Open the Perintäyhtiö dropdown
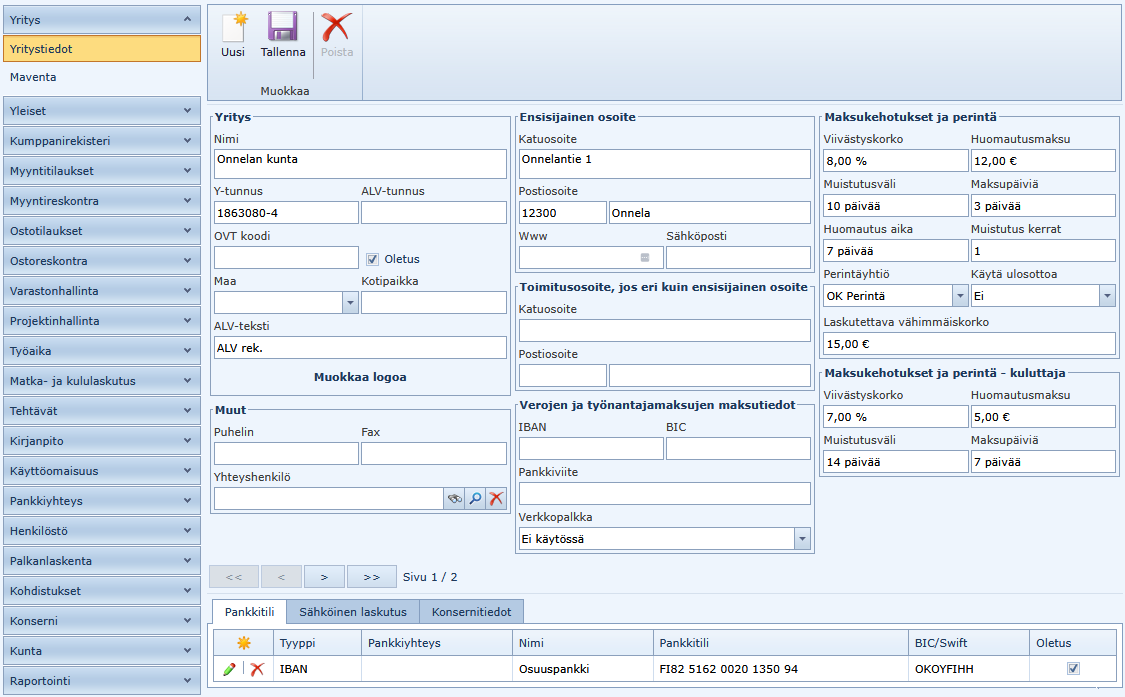The image size is (1125, 697). pyautogui.click(x=959, y=296)
